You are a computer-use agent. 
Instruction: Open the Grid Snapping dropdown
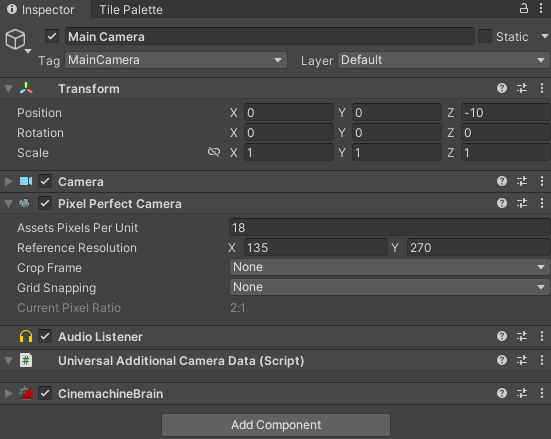pos(389,287)
